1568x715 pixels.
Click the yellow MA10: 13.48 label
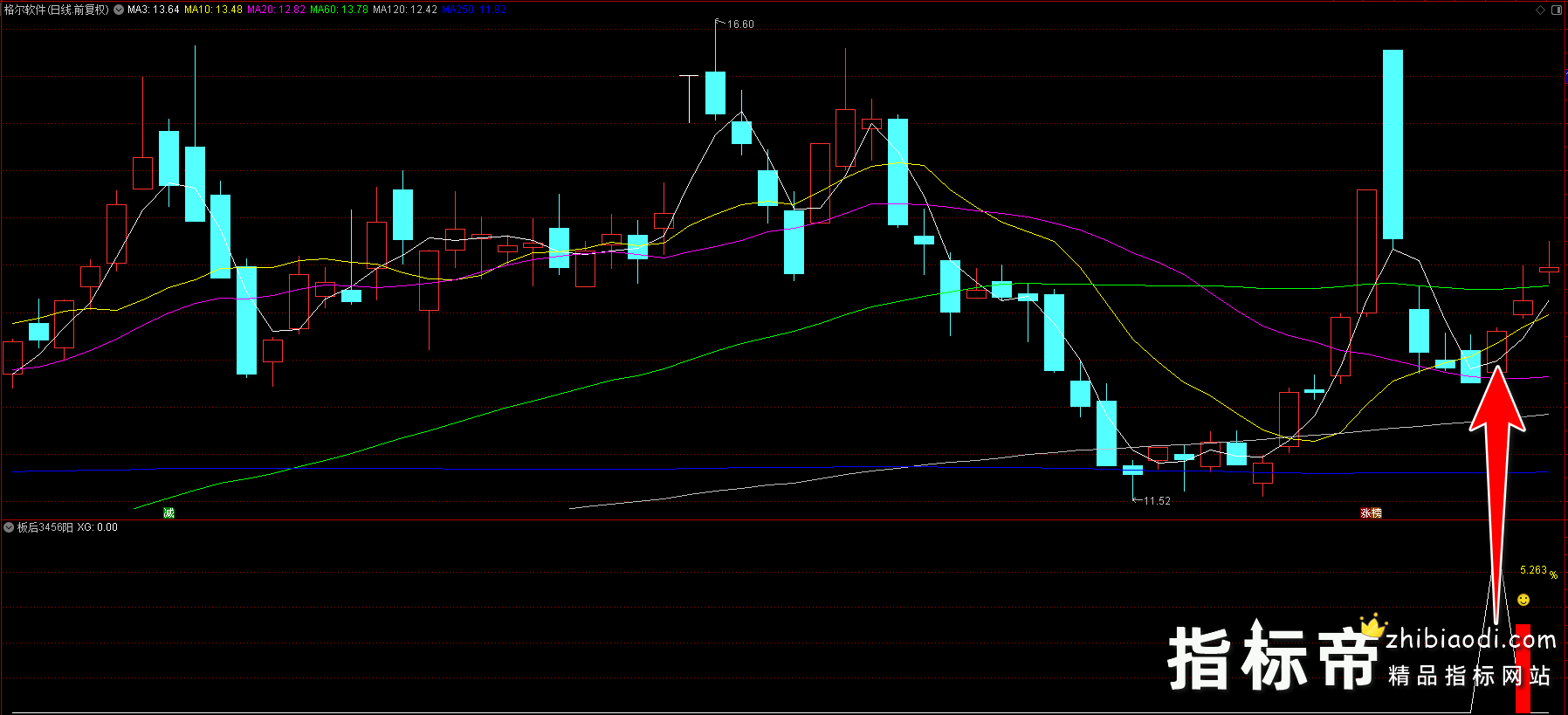(213, 10)
